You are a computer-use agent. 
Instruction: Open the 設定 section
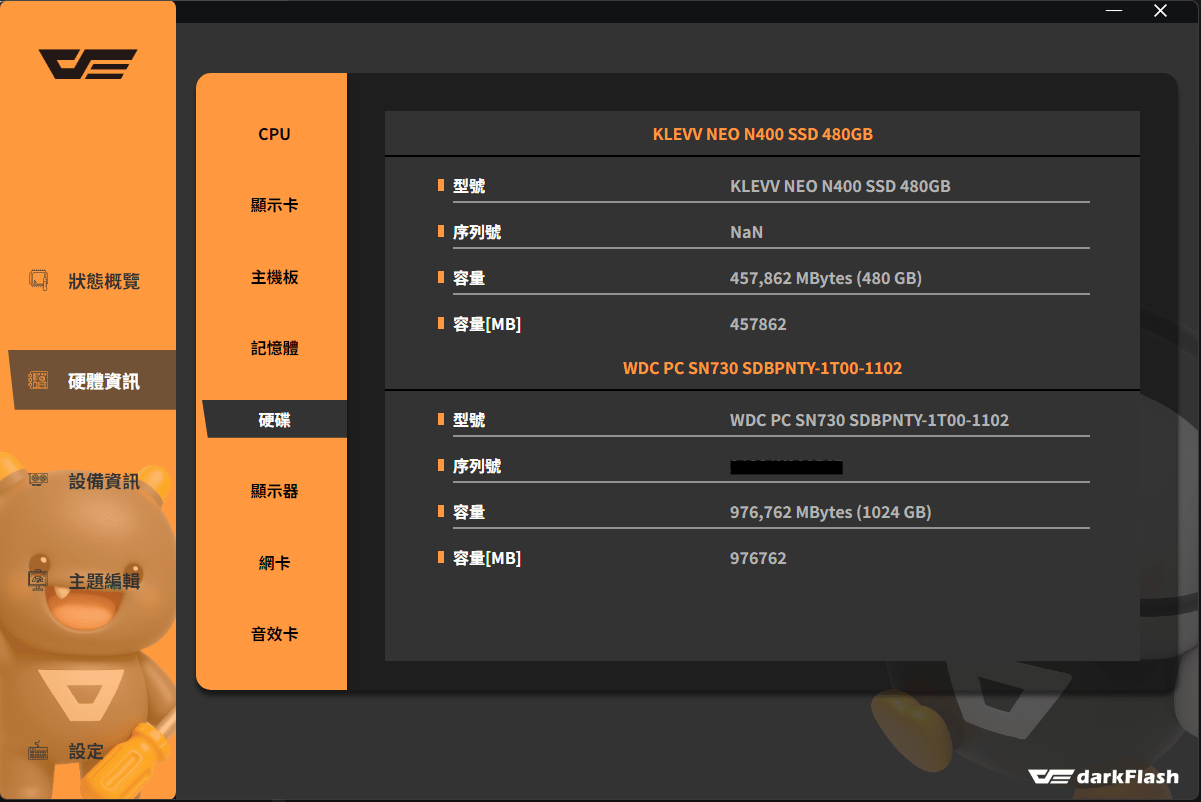pos(86,751)
